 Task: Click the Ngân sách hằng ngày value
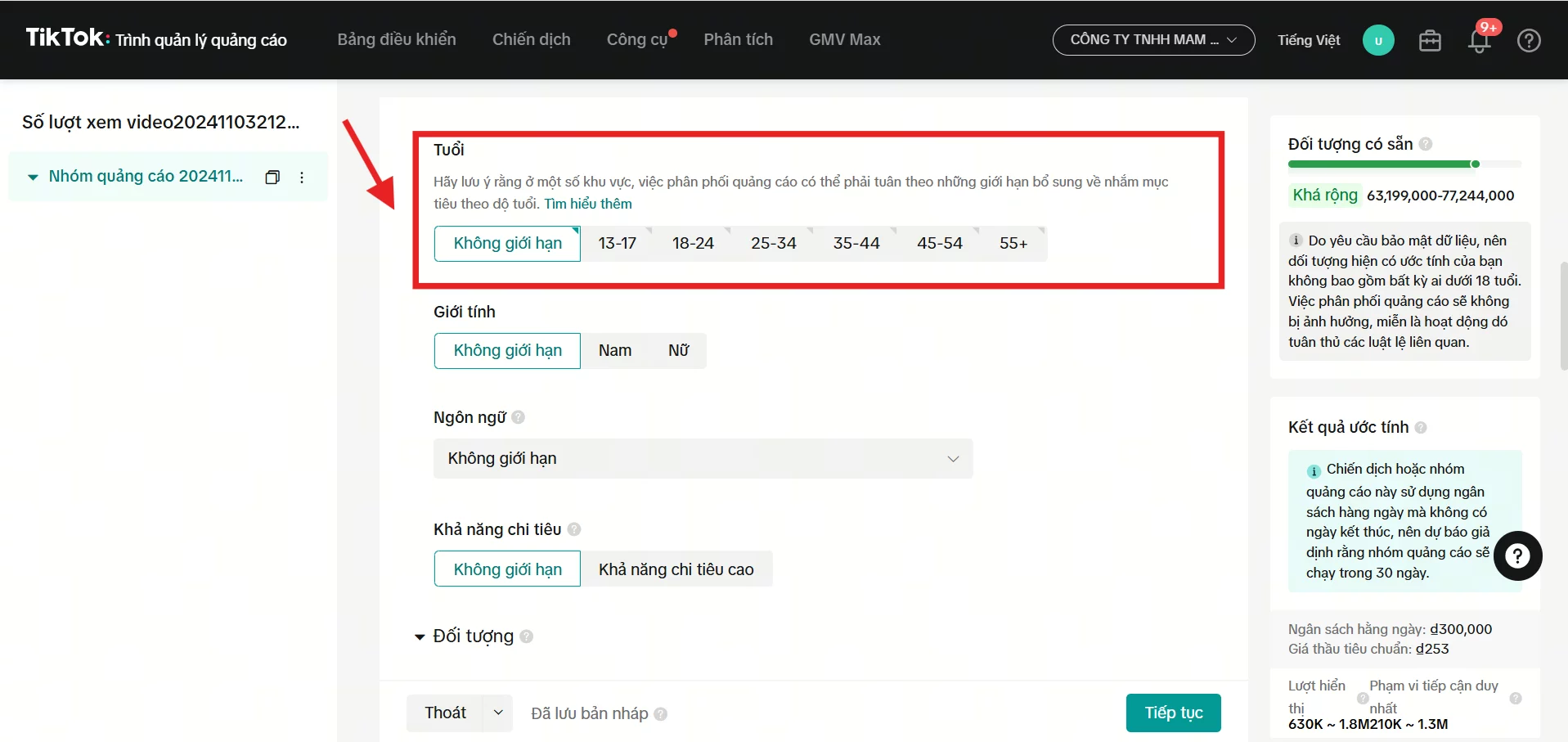click(x=1461, y=629)
